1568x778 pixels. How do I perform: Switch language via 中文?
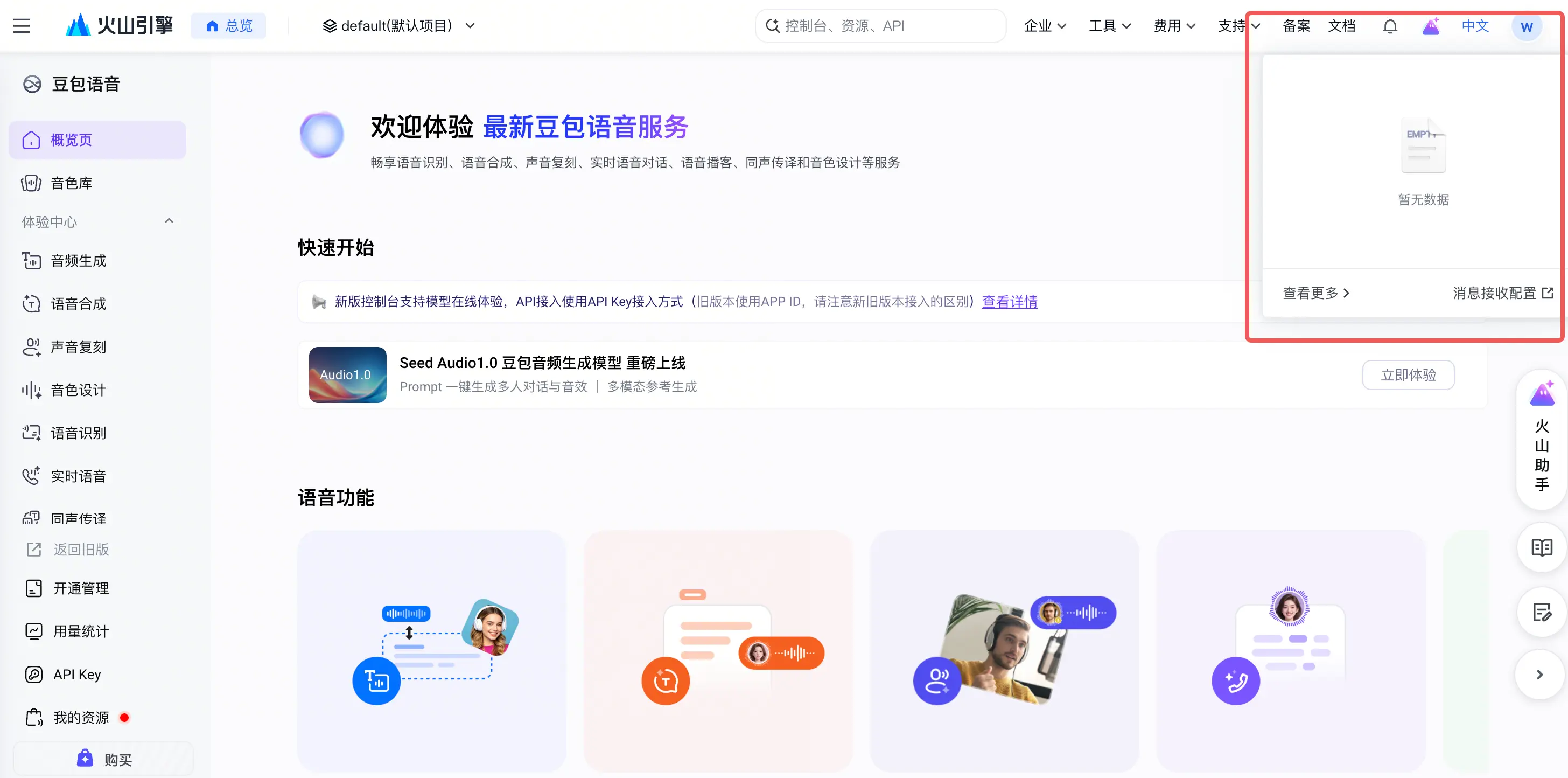pyautogui.click(x=1475, y=25)
